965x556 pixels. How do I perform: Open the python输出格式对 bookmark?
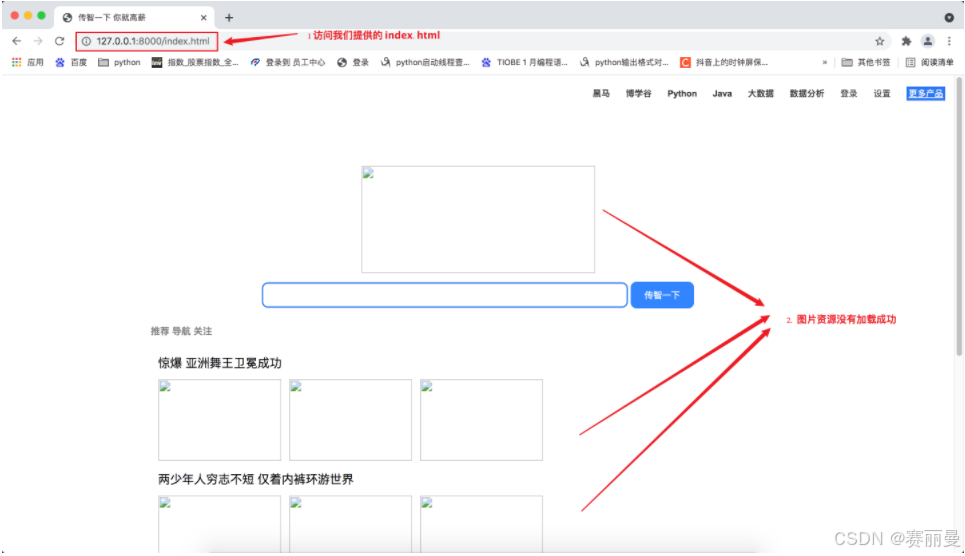click(x=624, y=62)
